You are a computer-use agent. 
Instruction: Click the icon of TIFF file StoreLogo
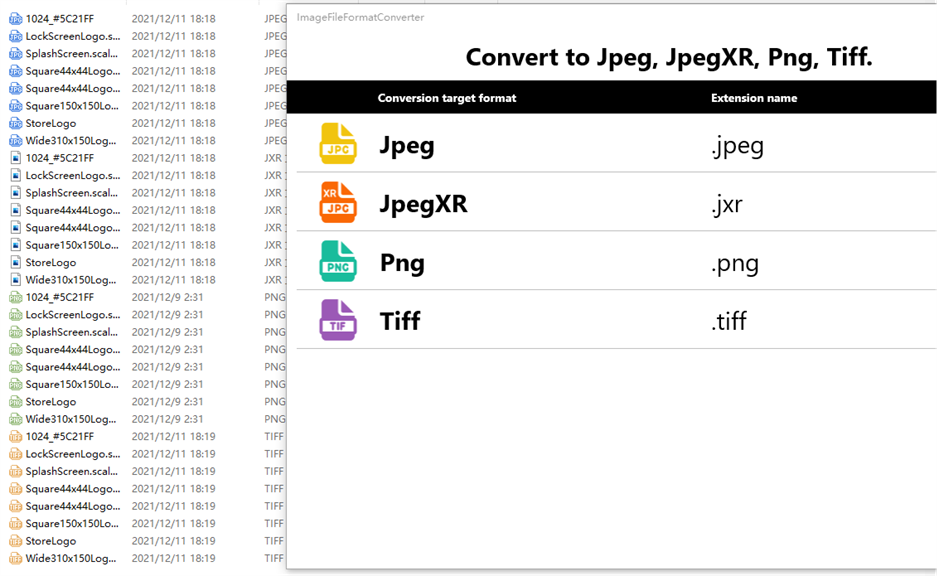(16, 541)
